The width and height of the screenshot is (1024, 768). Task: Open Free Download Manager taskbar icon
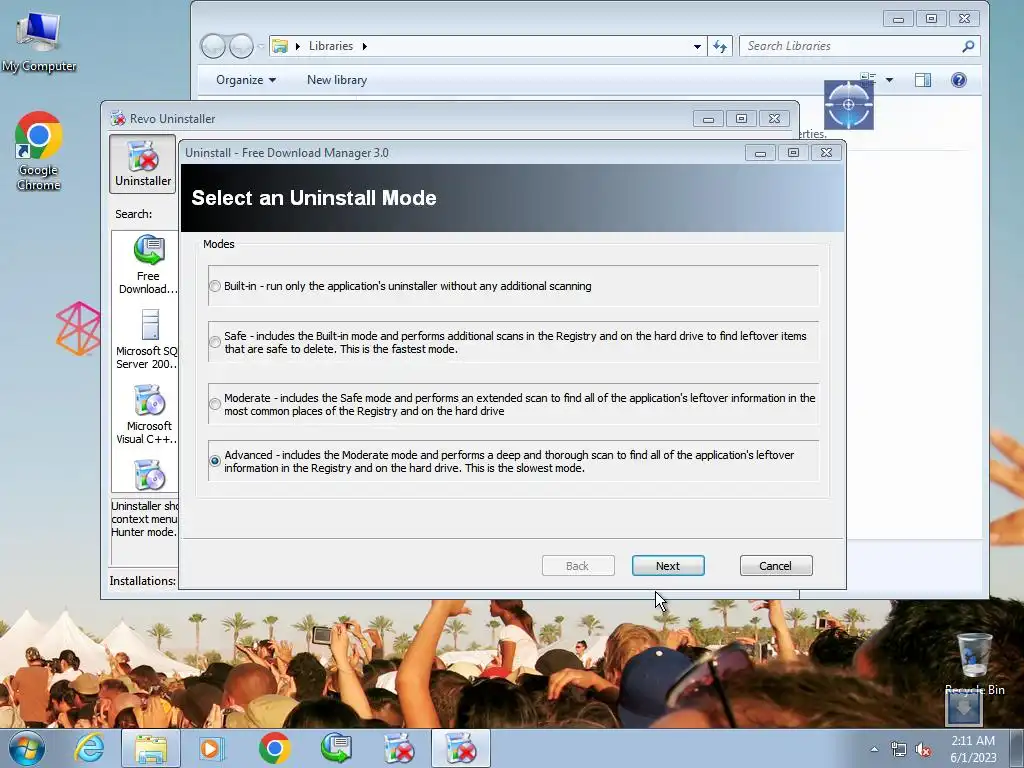click(x=336, y=748)
